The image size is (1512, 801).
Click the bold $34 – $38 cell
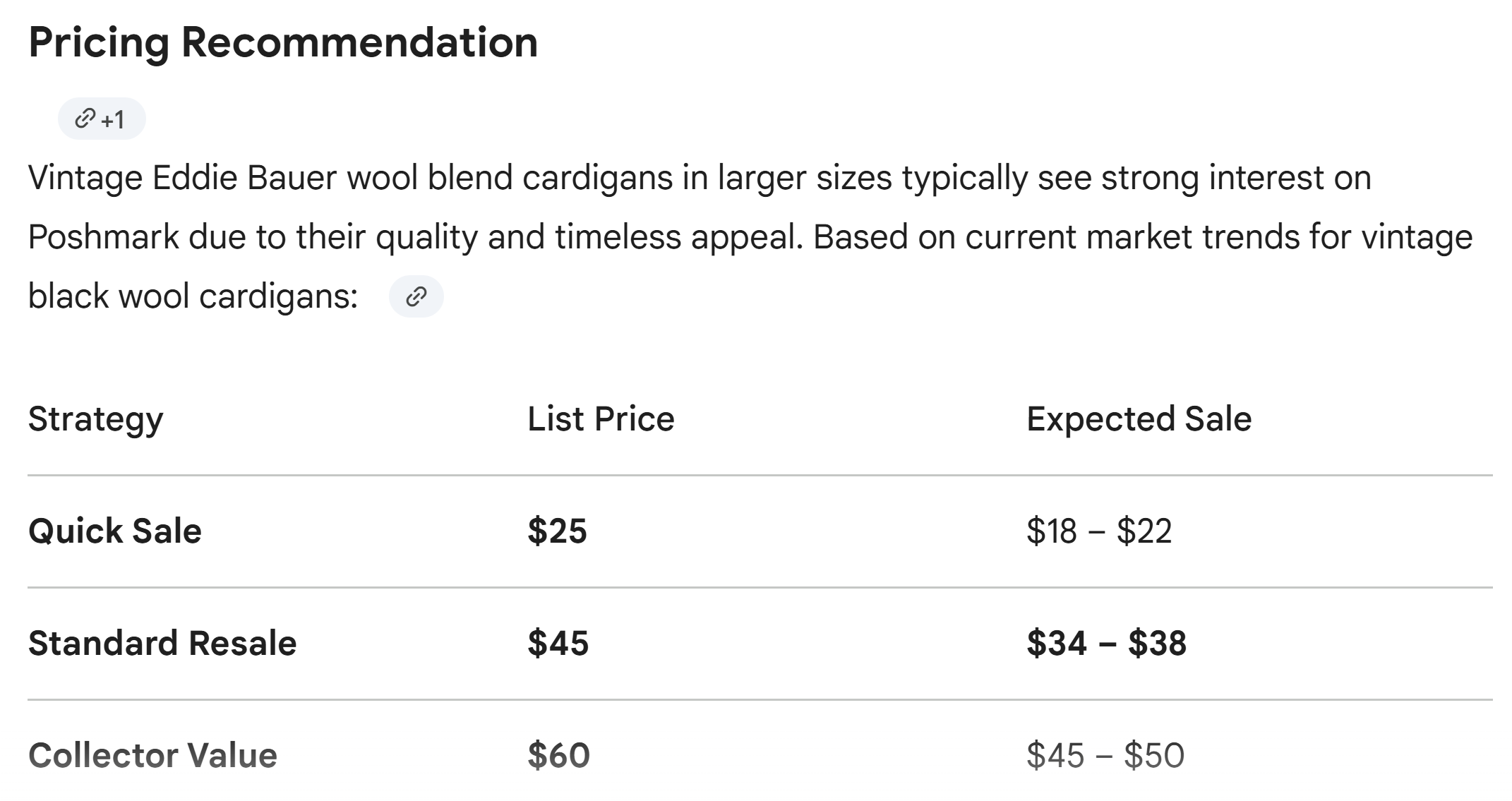[x=1106, y=643]
